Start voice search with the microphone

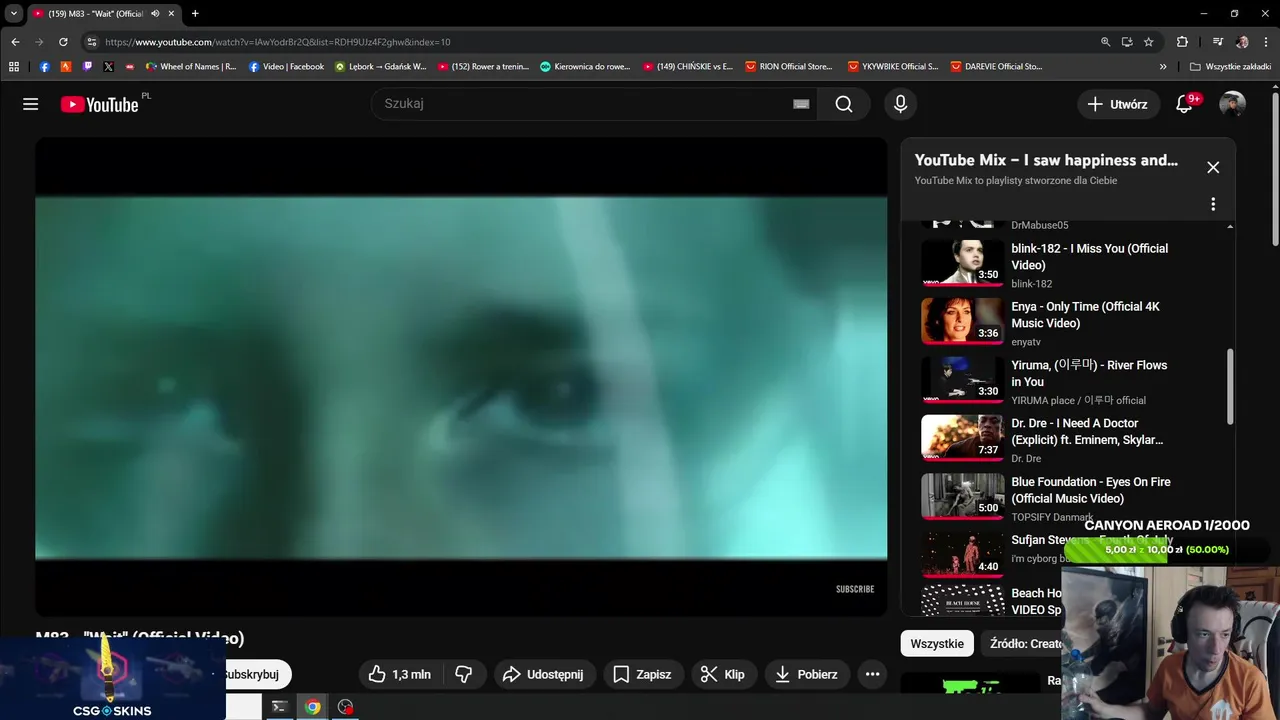[x=901, y=104]
